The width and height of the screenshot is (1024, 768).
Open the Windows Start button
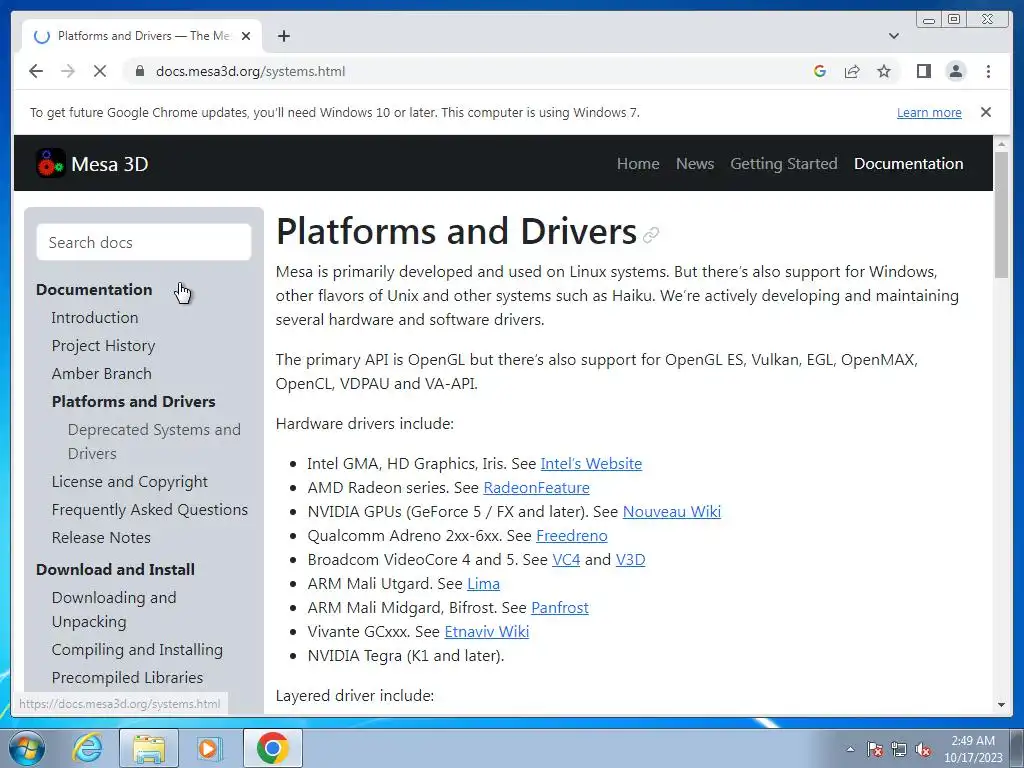click(27, 748)
